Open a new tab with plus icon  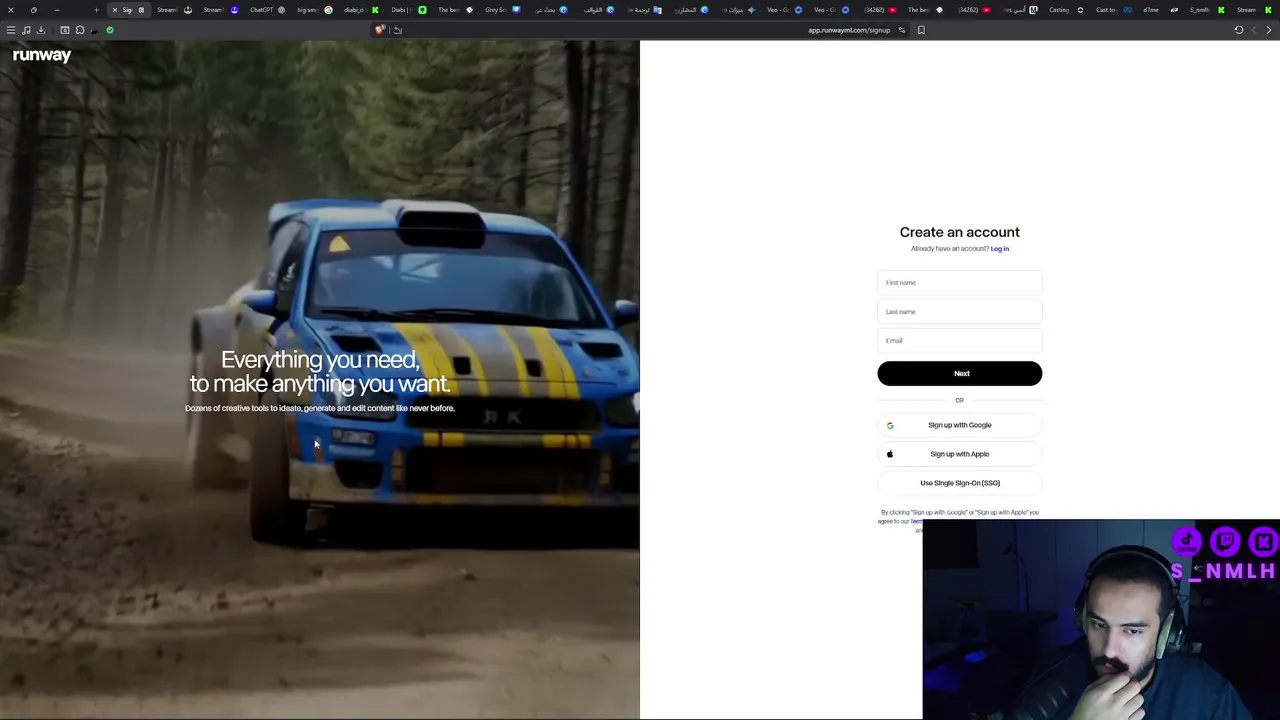pyautogui.click(x=96, y=10)
